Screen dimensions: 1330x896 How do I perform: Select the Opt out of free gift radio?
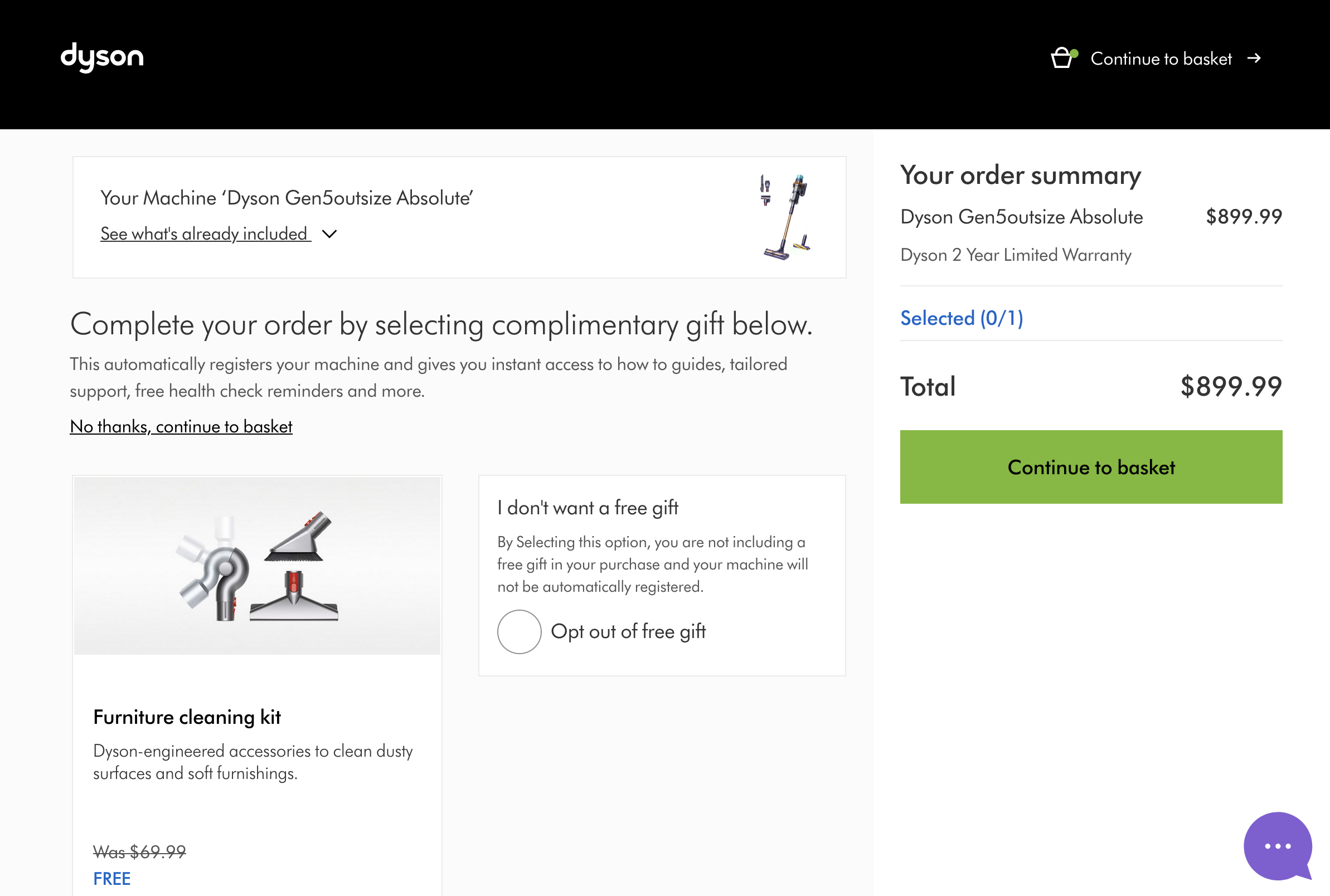pyautogui.click(x=519, y=631)
